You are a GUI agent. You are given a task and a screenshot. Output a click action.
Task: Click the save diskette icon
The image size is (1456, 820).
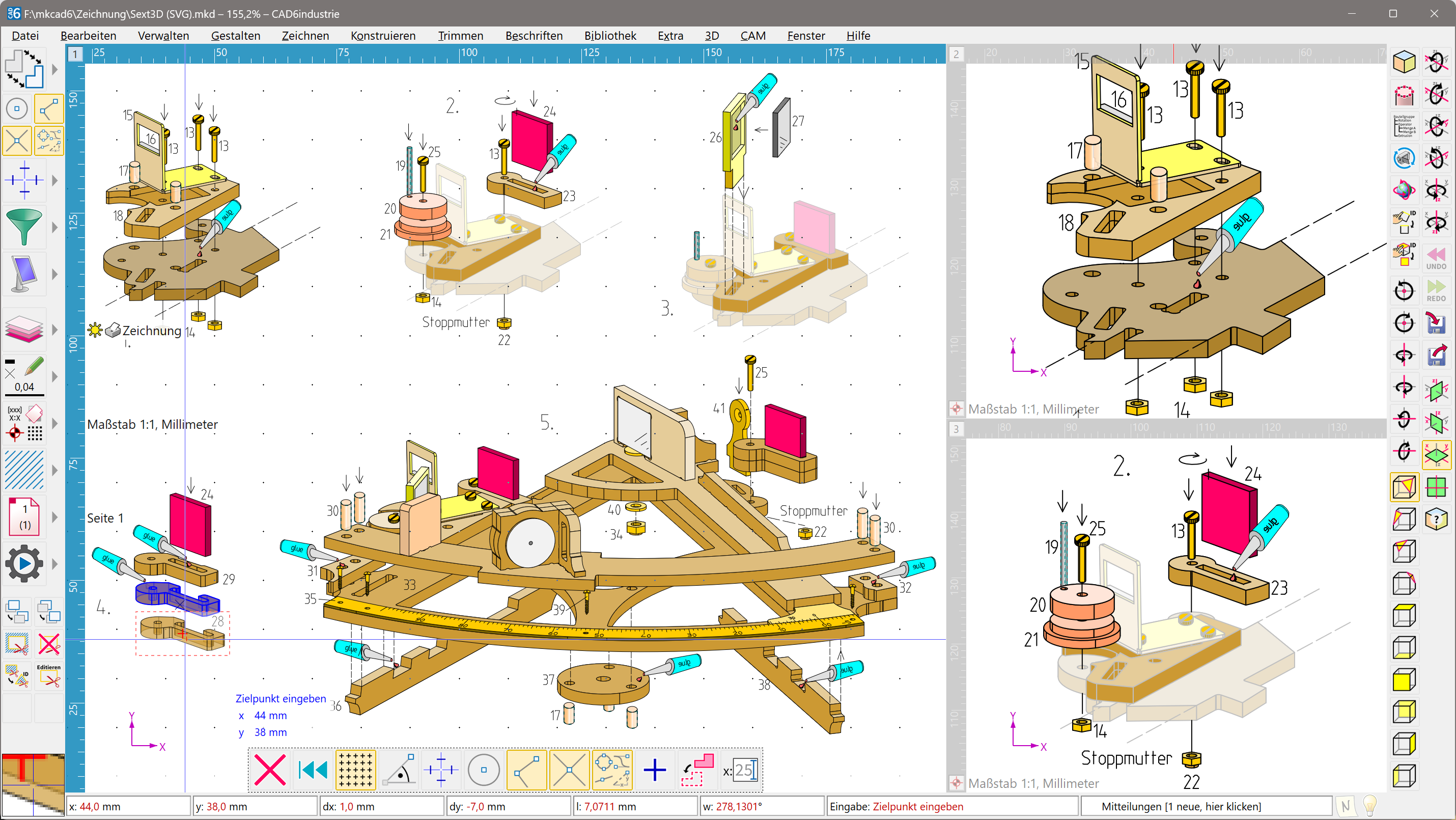[1436, 323]
